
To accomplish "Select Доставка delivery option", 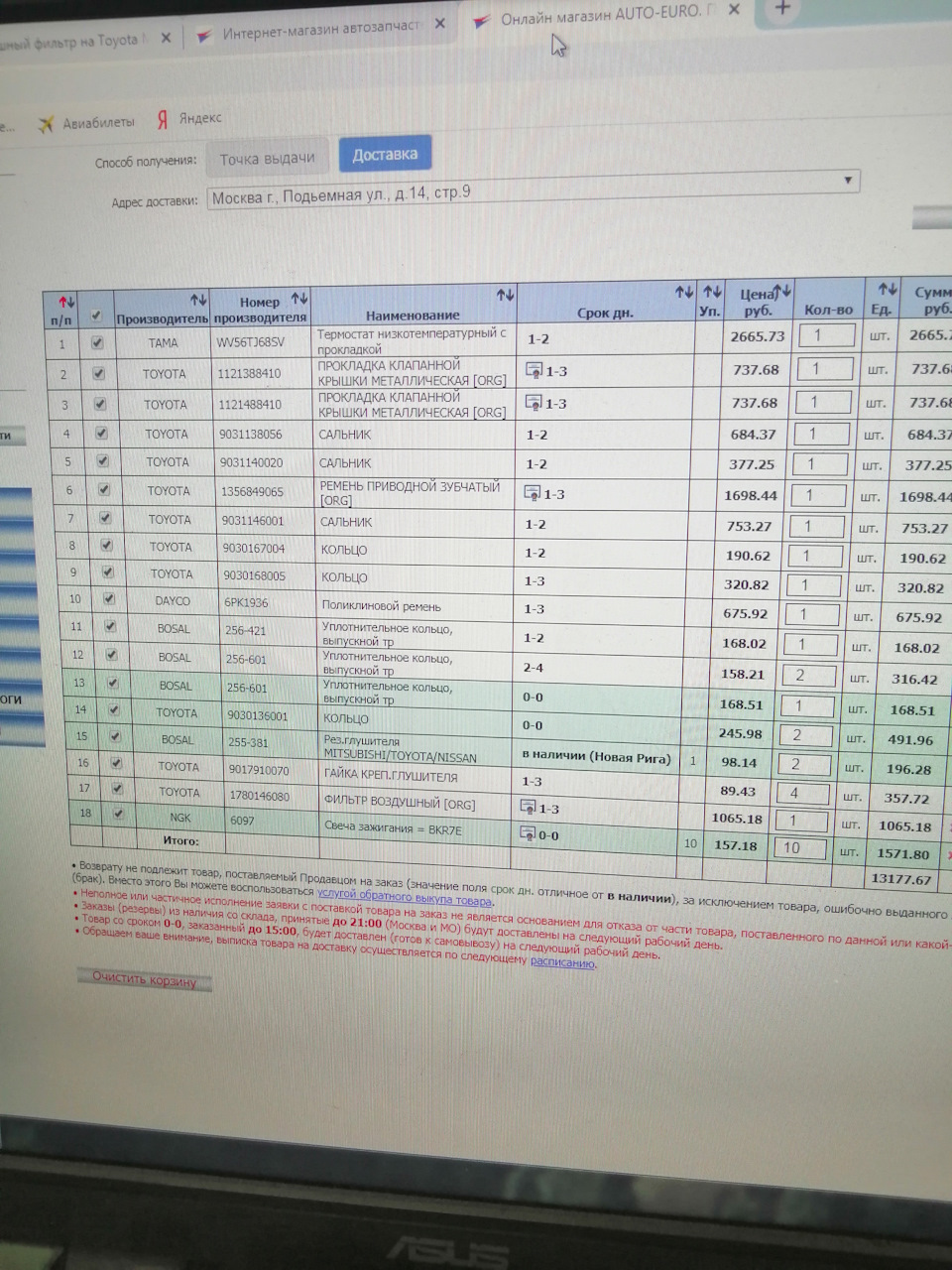I will 385,154.
